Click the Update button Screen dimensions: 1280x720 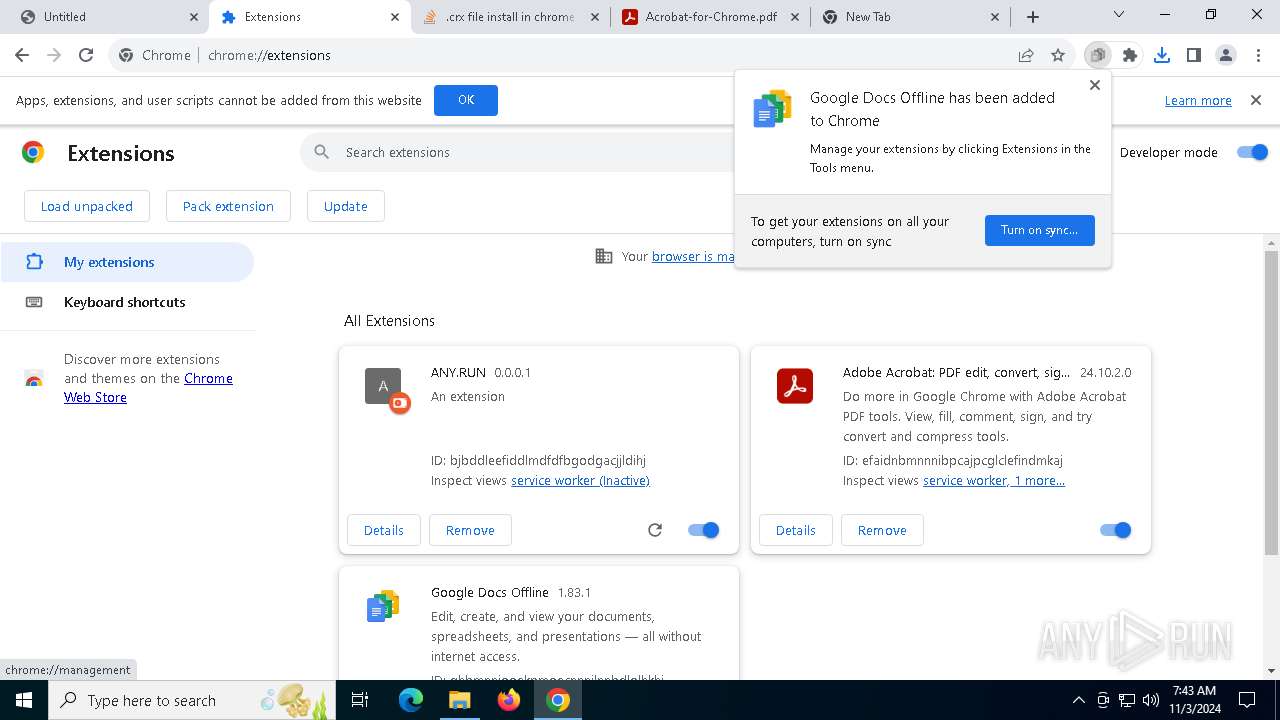(346, 206)
